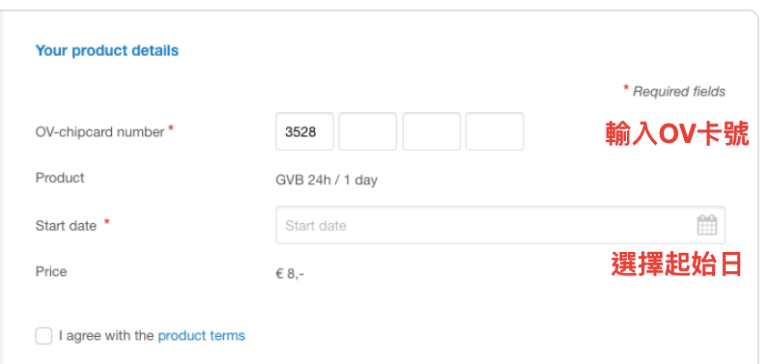Tick the product terms agreement checkbox
Screen dimensions: 770x364
(44, 336)
